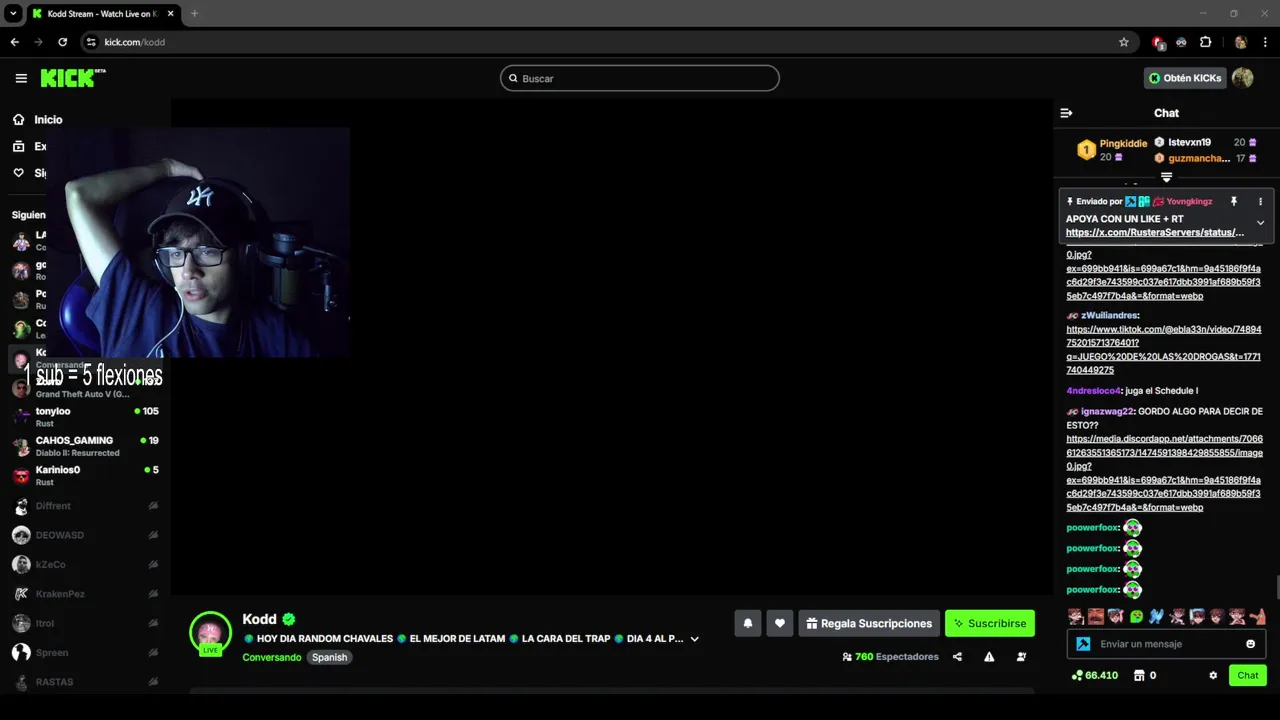Open Spreen offline channel
The height and width of the screenshot is (720, 1280).
85,652
